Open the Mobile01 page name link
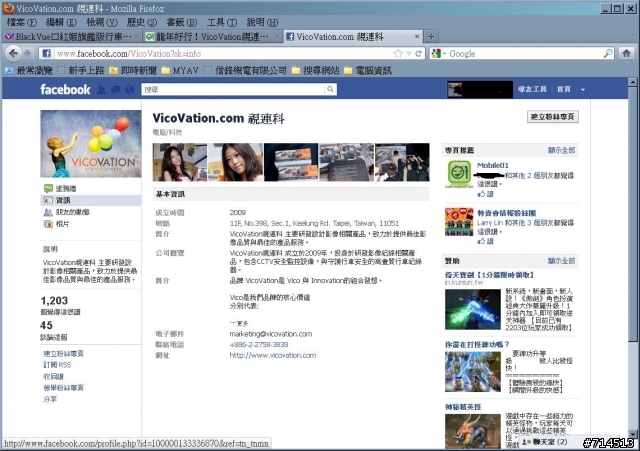 pos(493,165)
